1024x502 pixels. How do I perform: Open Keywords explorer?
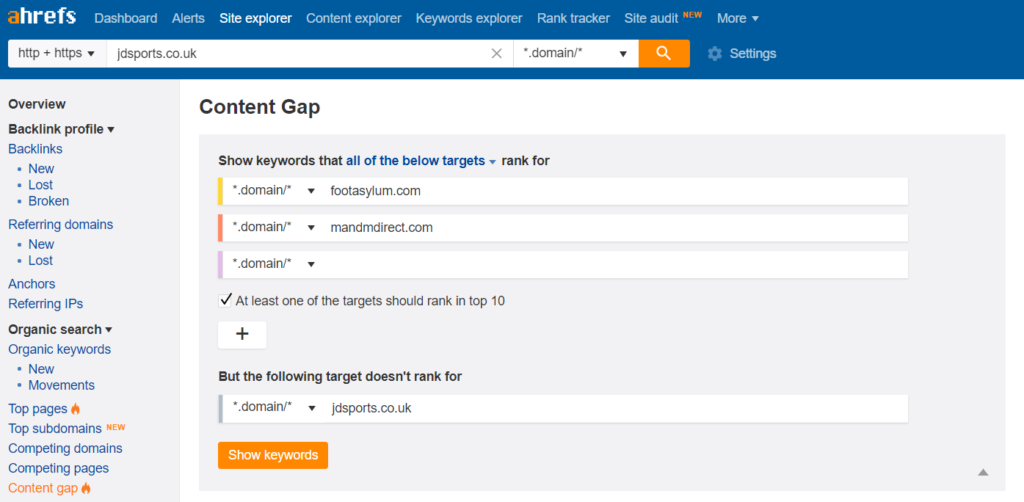[x=469, y=18]
